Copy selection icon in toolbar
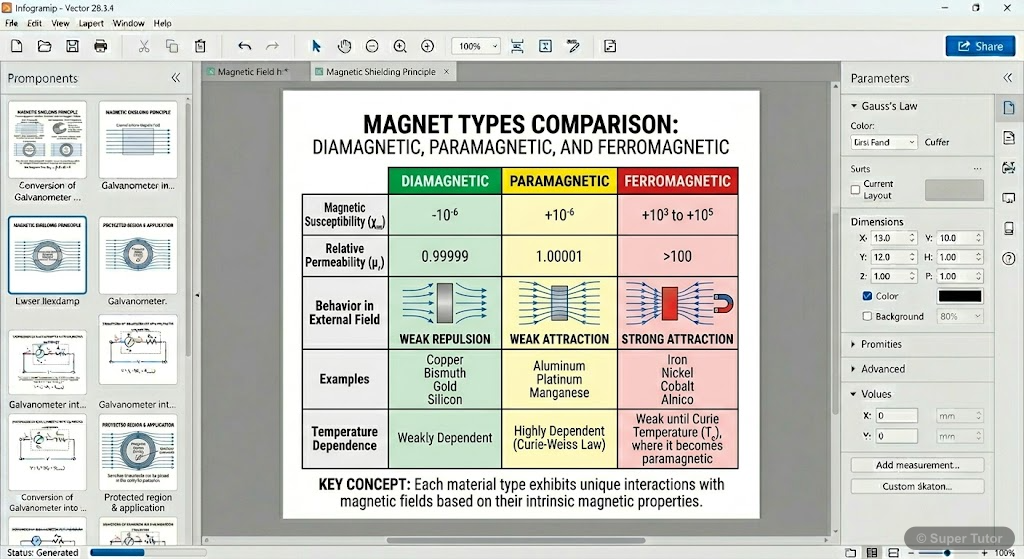The height and width of the screenshot is (559, 1024). [172, 46]
